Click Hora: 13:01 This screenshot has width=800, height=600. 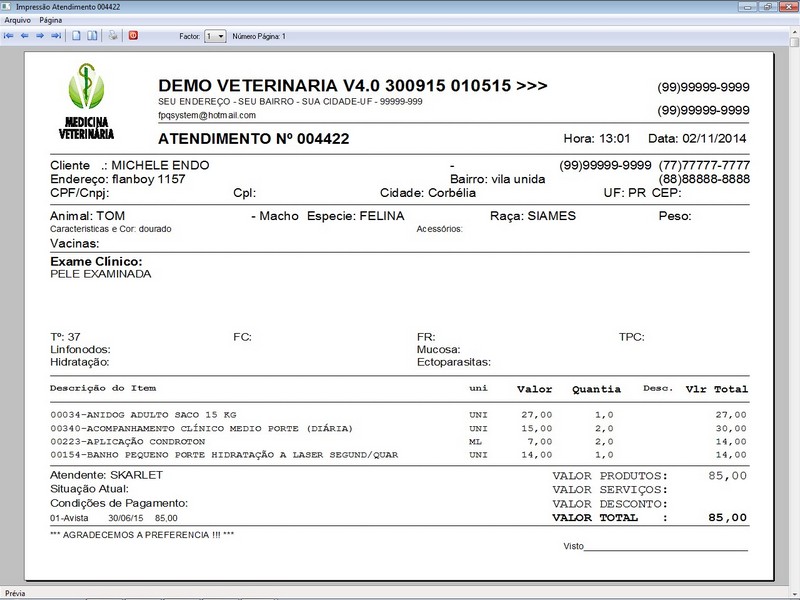pyautogui.click(x=596, y=138)
